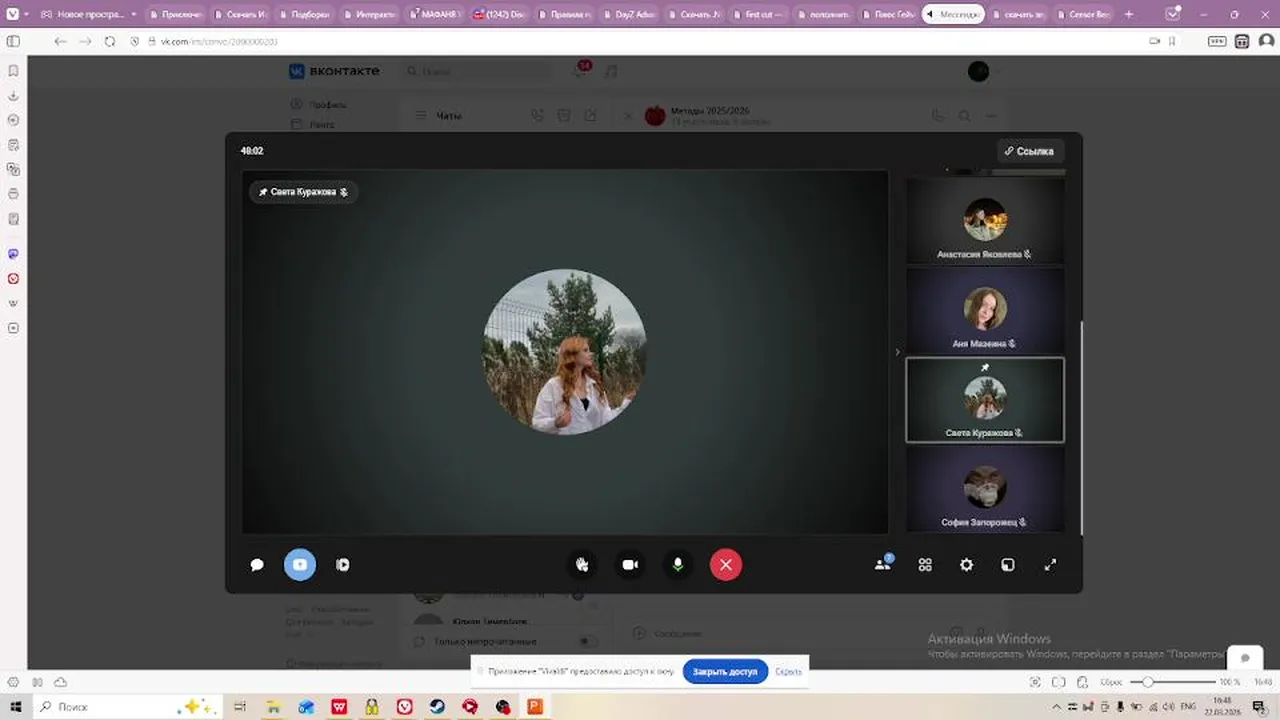The width and height of the screenshot is (1280, 720).
Task: End the call with red button
Action: pos(726,565)
